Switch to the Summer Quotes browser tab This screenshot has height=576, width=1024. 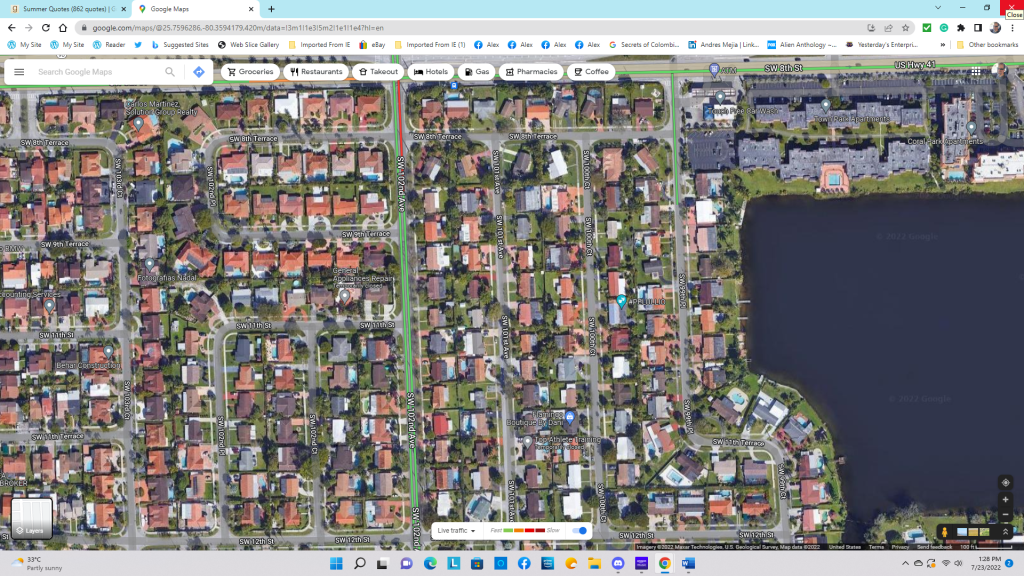click(65, 9)
